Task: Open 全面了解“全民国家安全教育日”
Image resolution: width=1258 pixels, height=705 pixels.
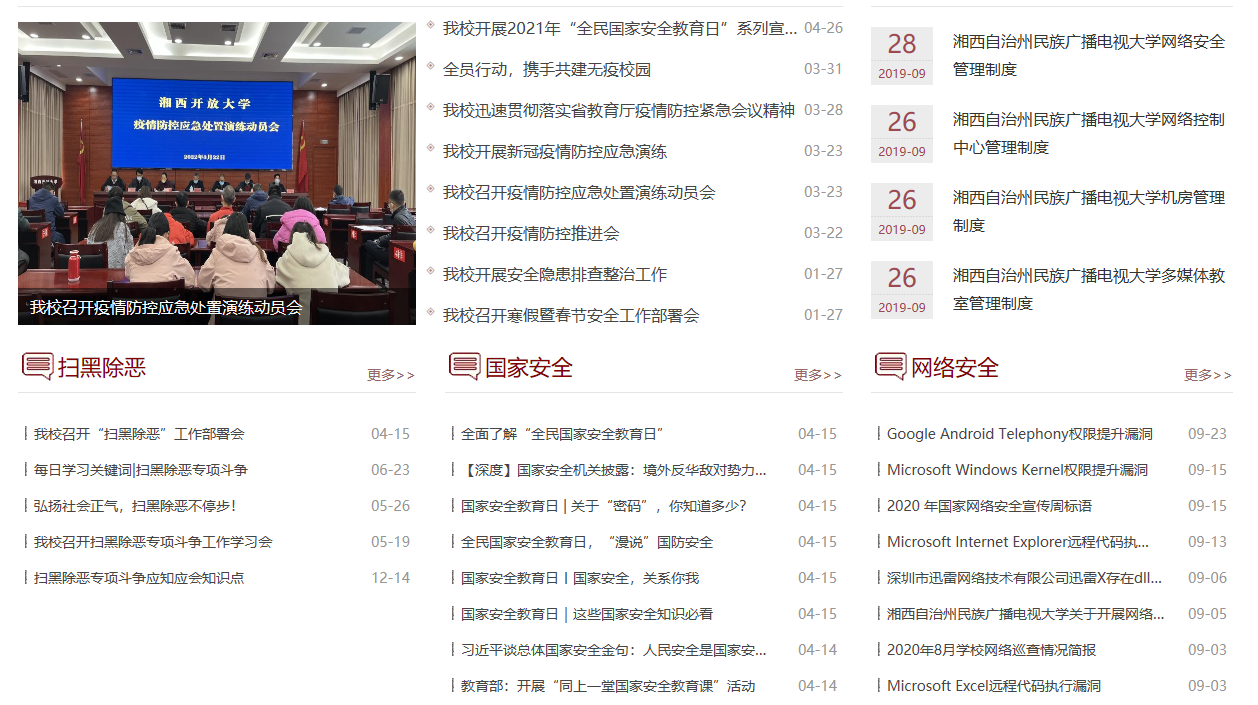Action: click(x=563, y=434)
